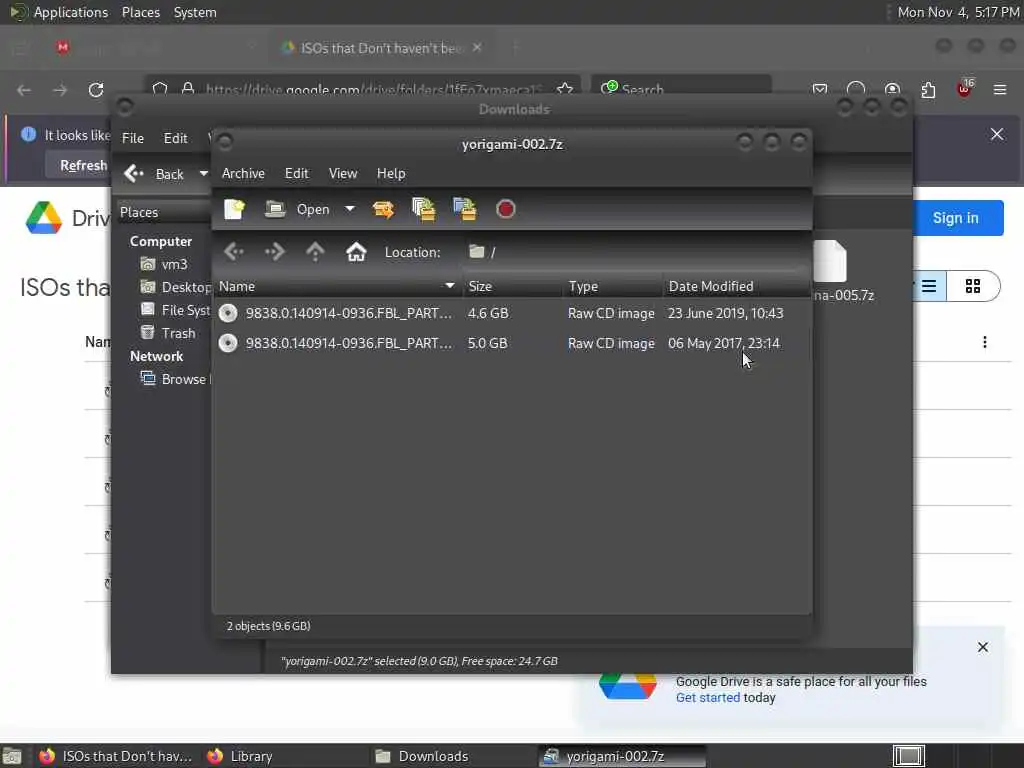Sort archive list by Type column
1024x768 pixels.
613,286
